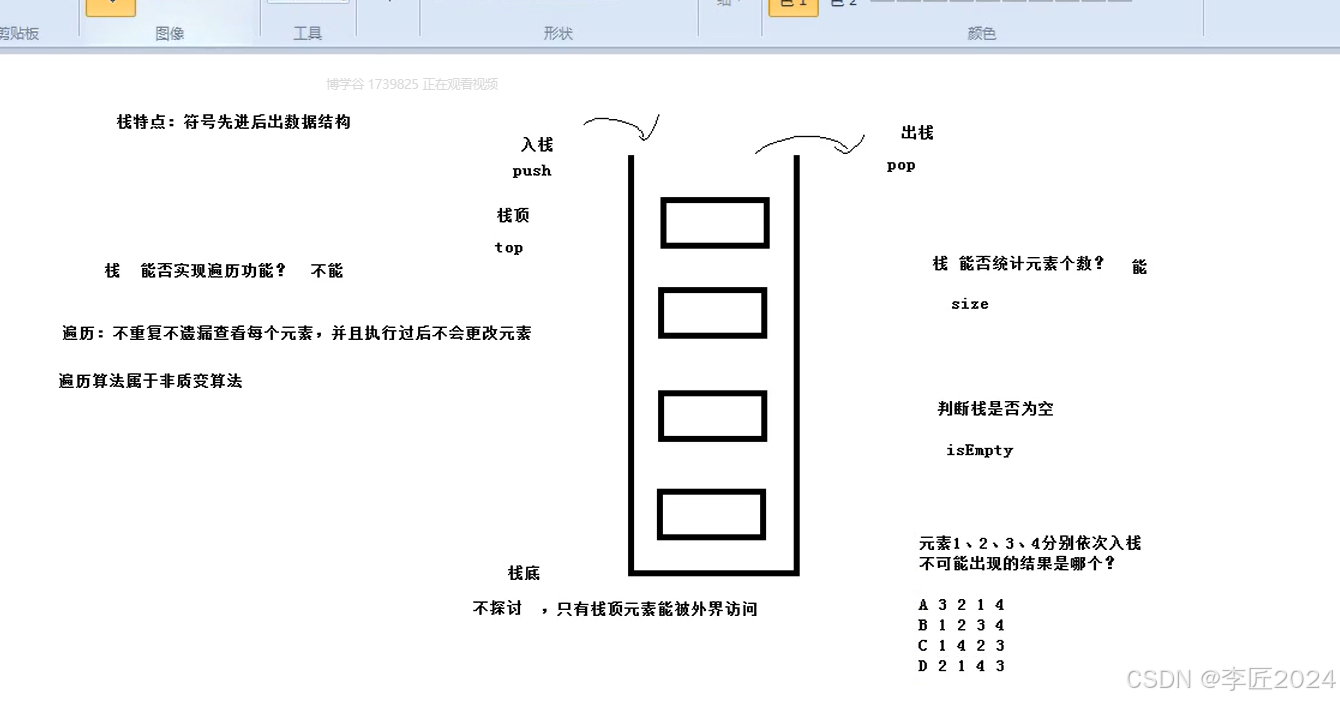Image resolution: width=1340 pixels, height=701 pixels.
Task: Click the '出栈' label
Action: click(917, 133)
